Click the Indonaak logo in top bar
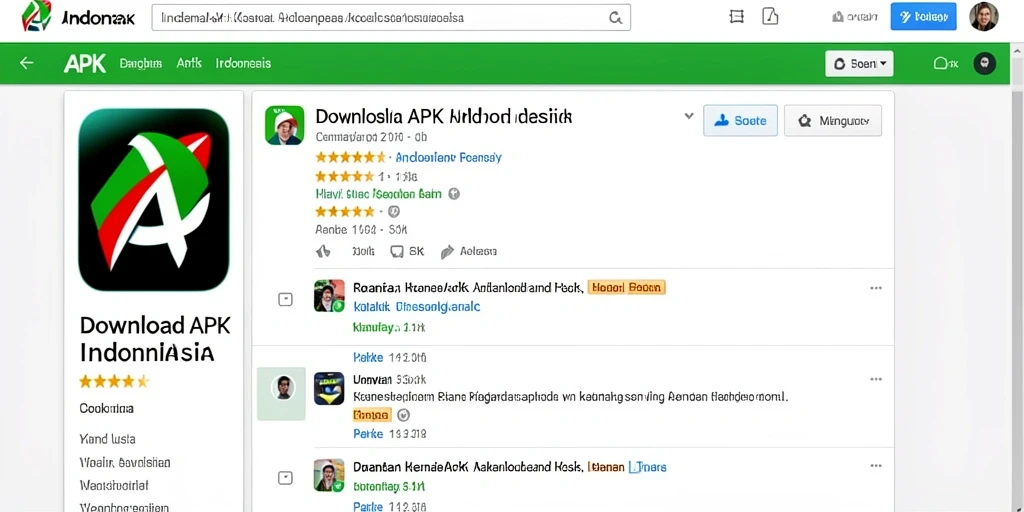1024x512 pixels. 78,18
